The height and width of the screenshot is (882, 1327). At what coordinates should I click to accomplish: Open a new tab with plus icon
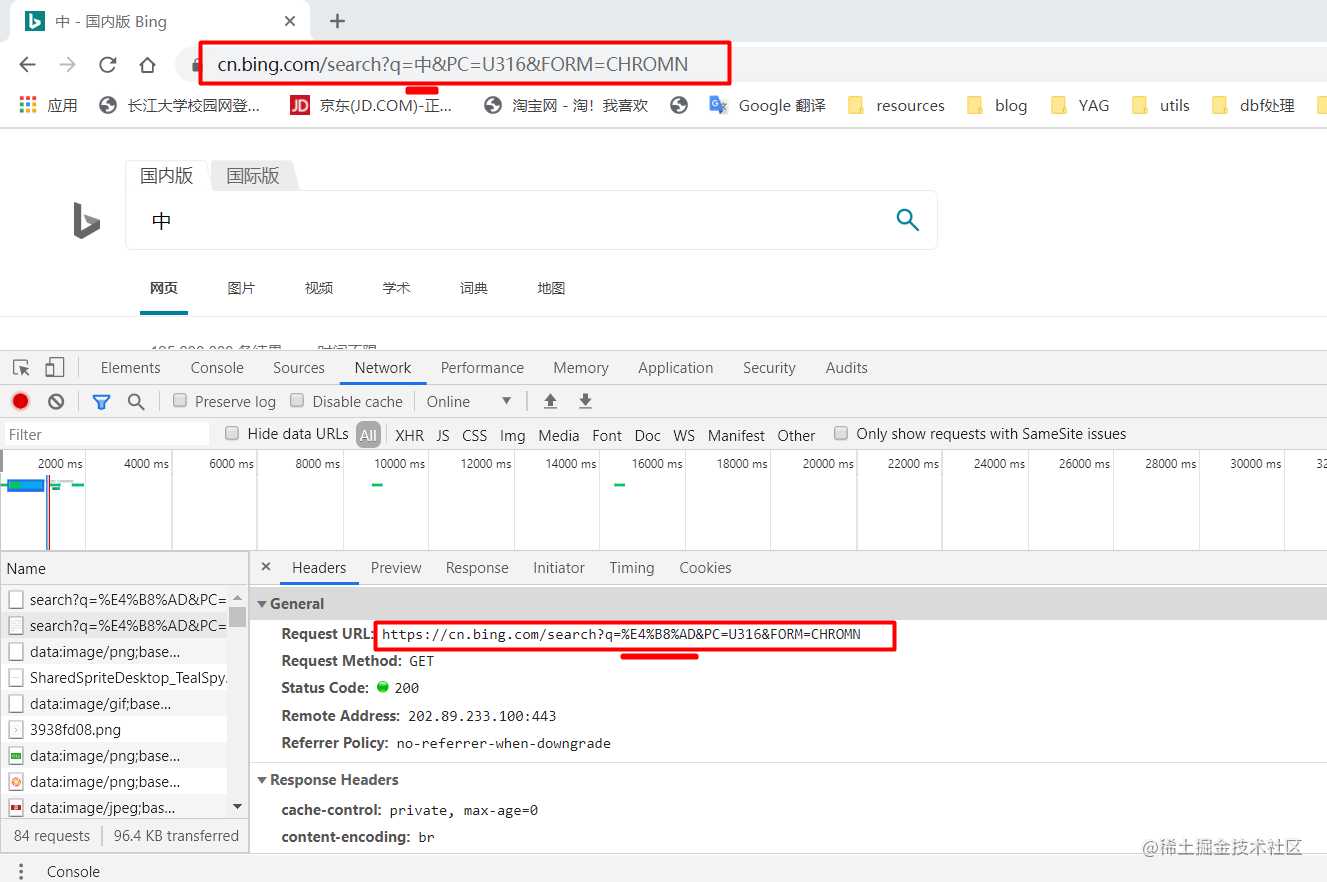[337, 21]
